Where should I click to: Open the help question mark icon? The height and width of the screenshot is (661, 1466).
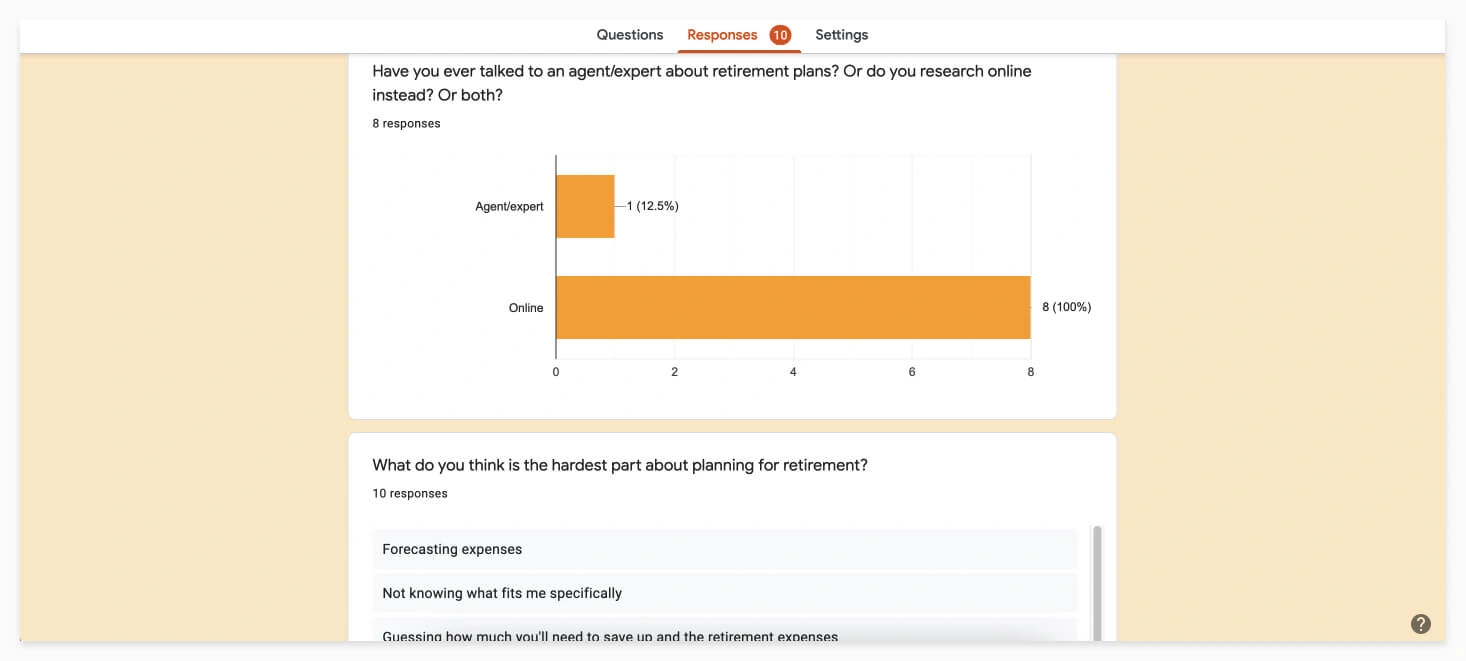point(1421,624)
